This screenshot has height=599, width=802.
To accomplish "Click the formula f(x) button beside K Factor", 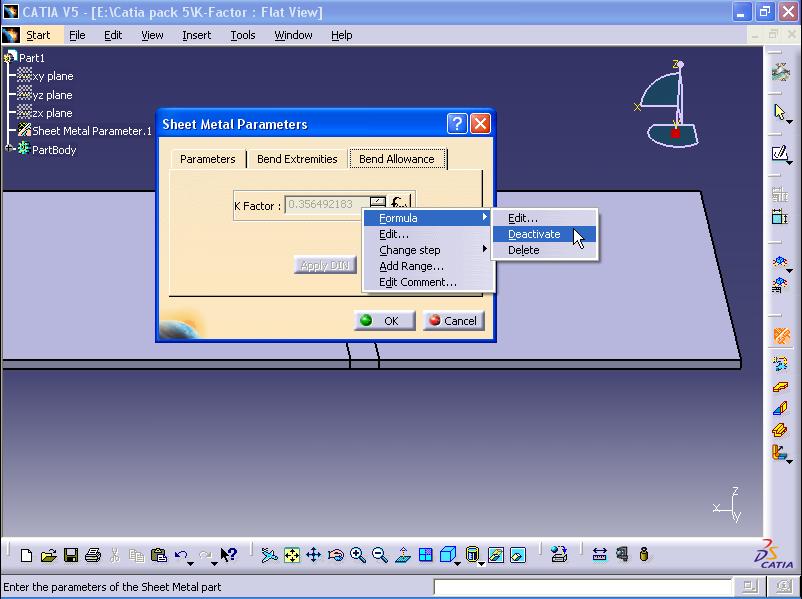I will point(399,204).
